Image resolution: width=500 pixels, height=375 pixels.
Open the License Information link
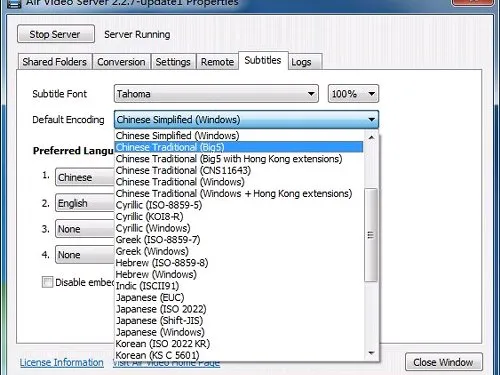62,363
